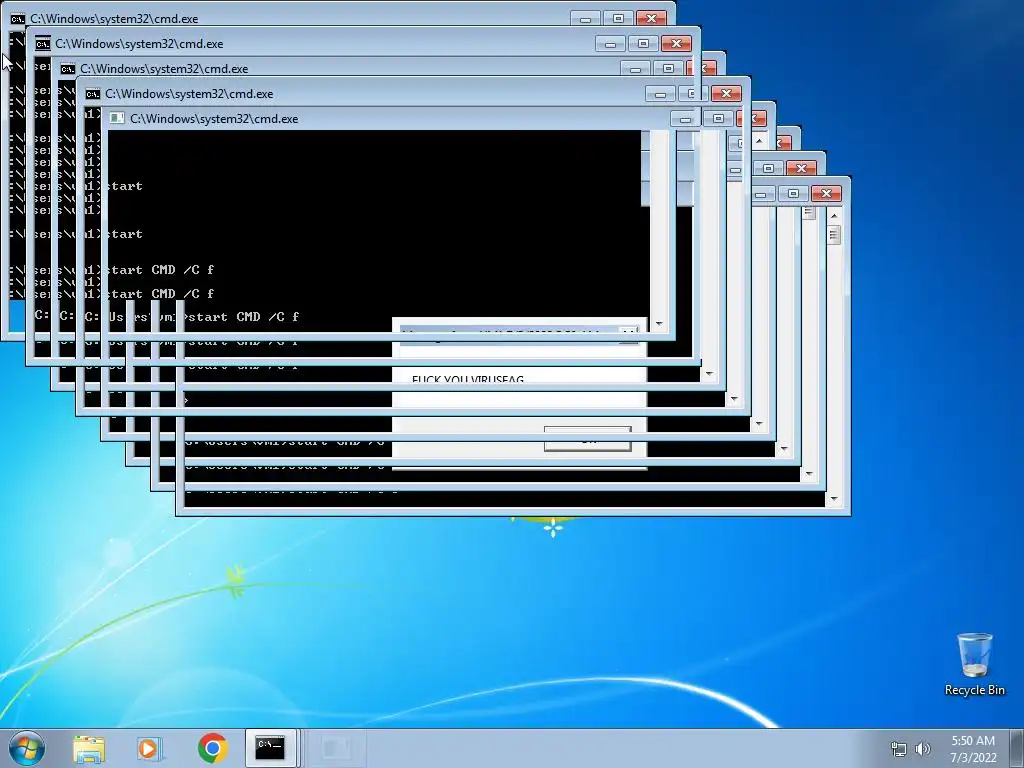Click title-bar icon of third cascaded cmd window
The image size is (1024, 768).
click(x=67, y=69)
